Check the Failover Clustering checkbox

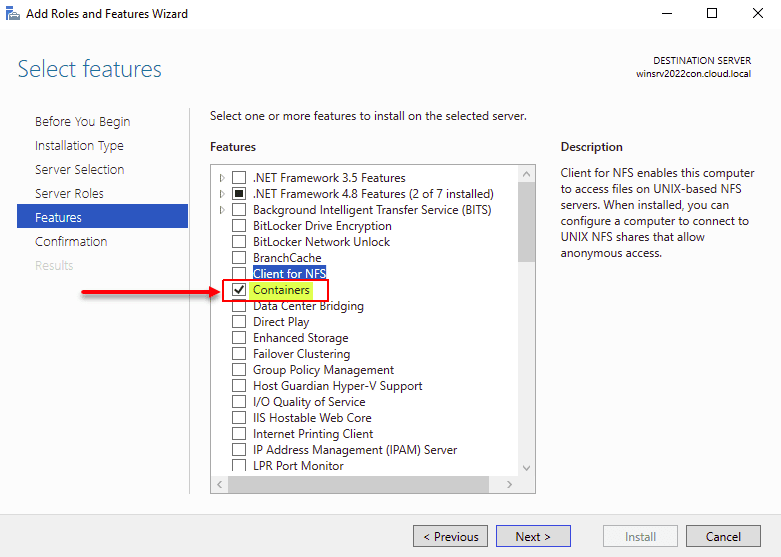[x=239, y=354]
